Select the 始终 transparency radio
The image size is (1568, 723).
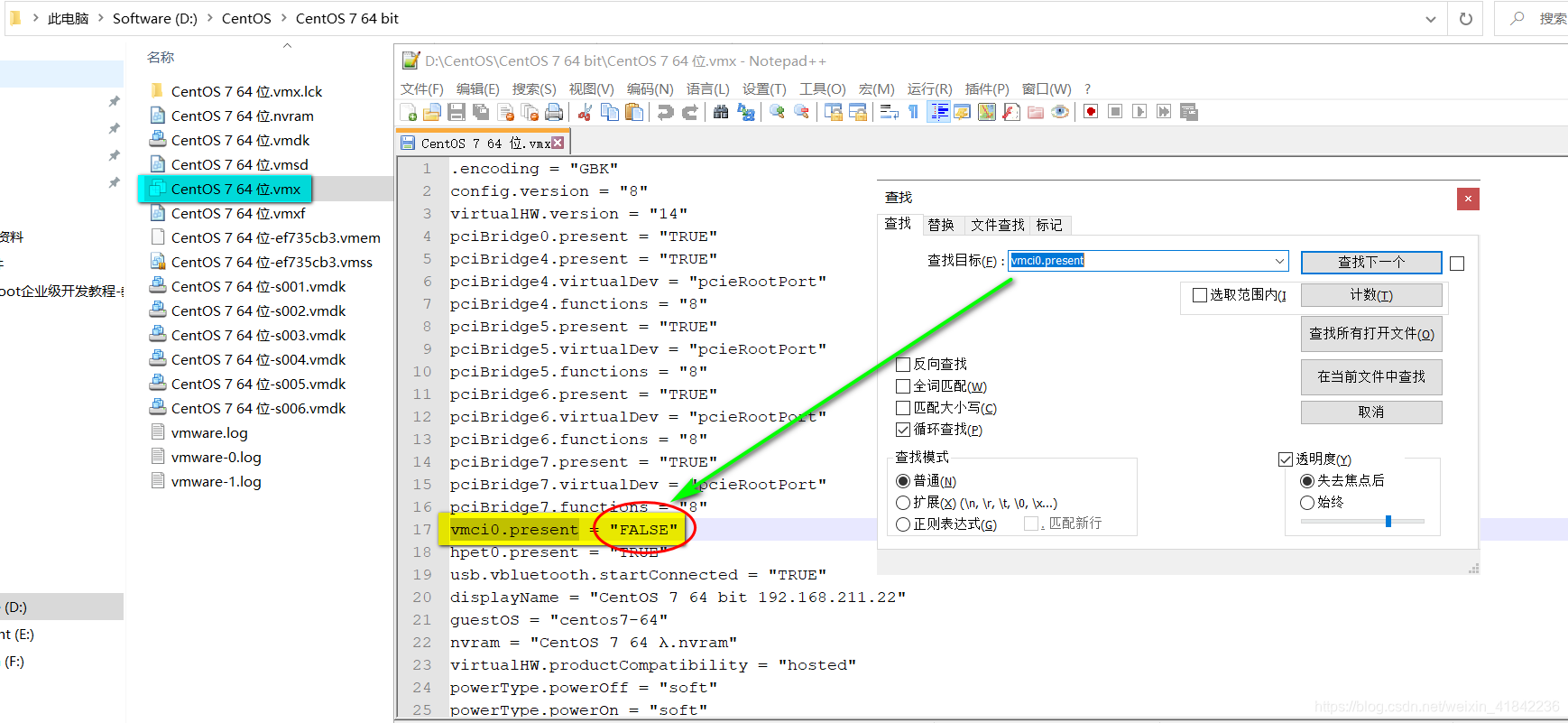click(1307, 503)
